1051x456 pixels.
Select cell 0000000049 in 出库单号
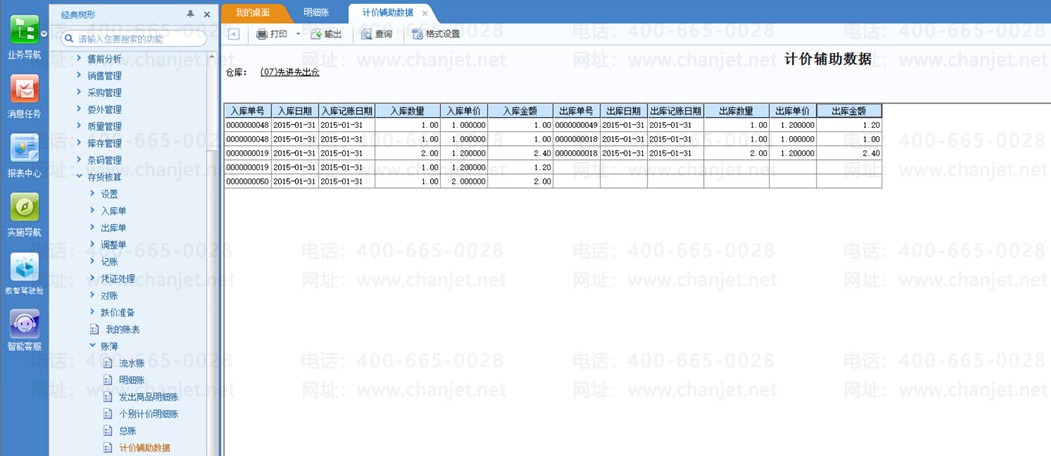[576, 125]
